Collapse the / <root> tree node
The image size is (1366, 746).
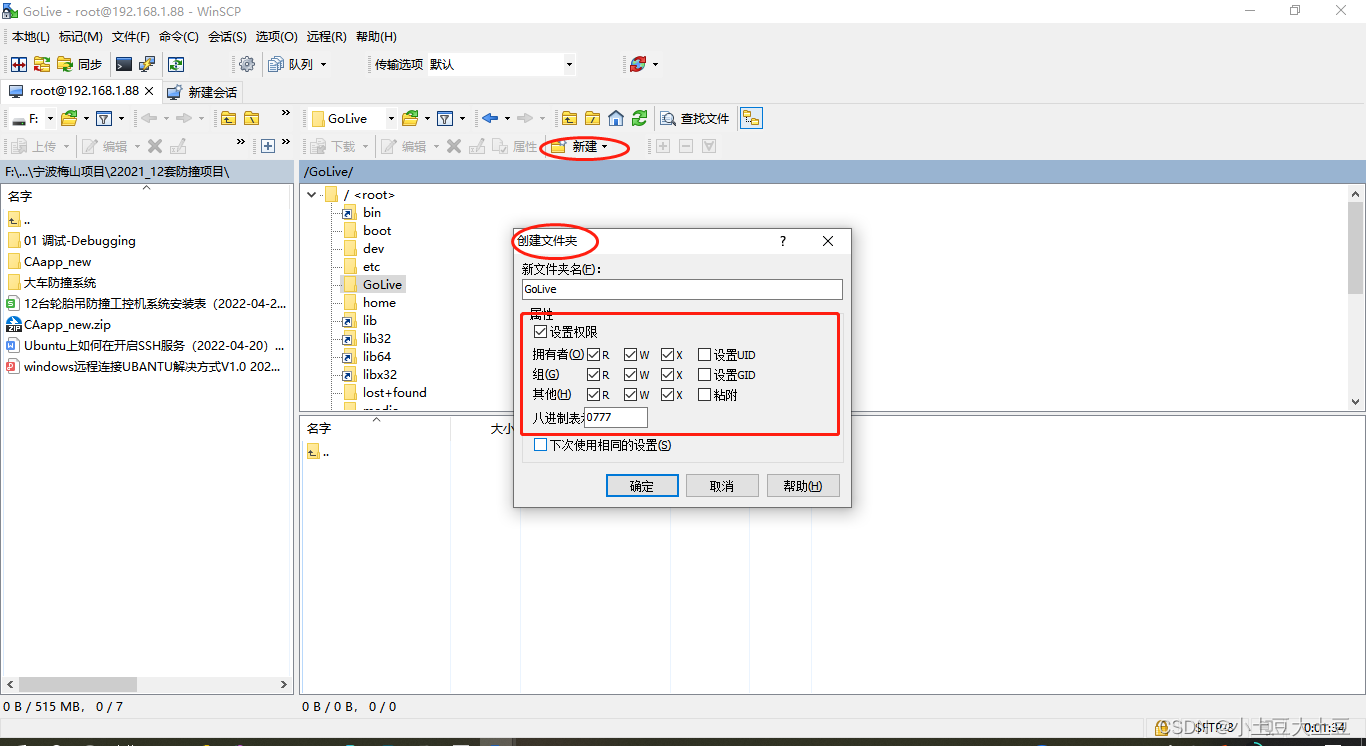point(313,195)
